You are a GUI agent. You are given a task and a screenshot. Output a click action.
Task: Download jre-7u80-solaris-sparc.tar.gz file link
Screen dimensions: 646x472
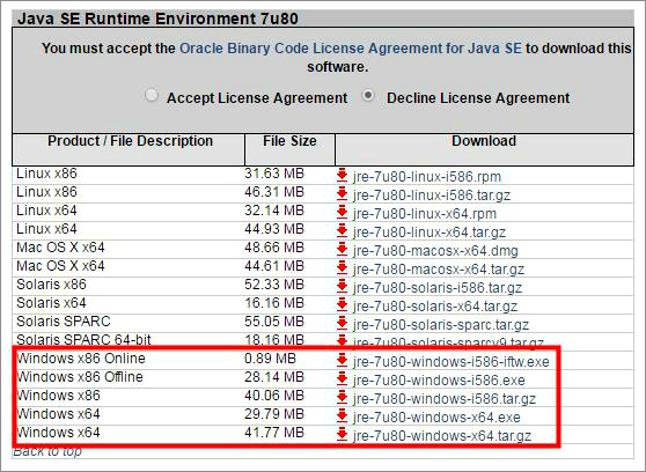(441, 325)
